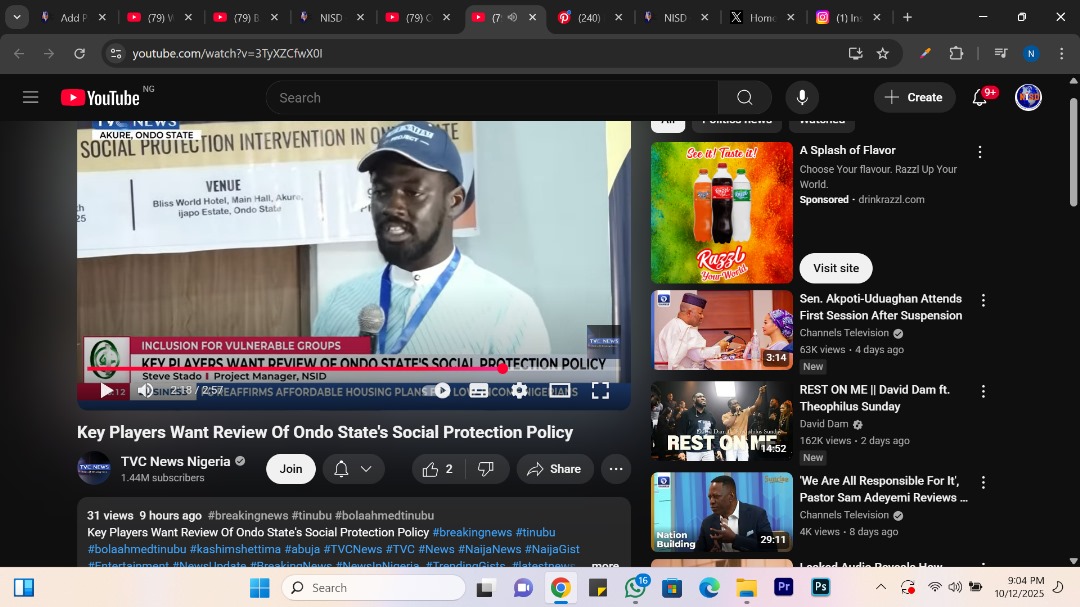Open the YouTube guide hamburger menu
The width and height of the screenshot is (1080, 607).
pos(30,97)
